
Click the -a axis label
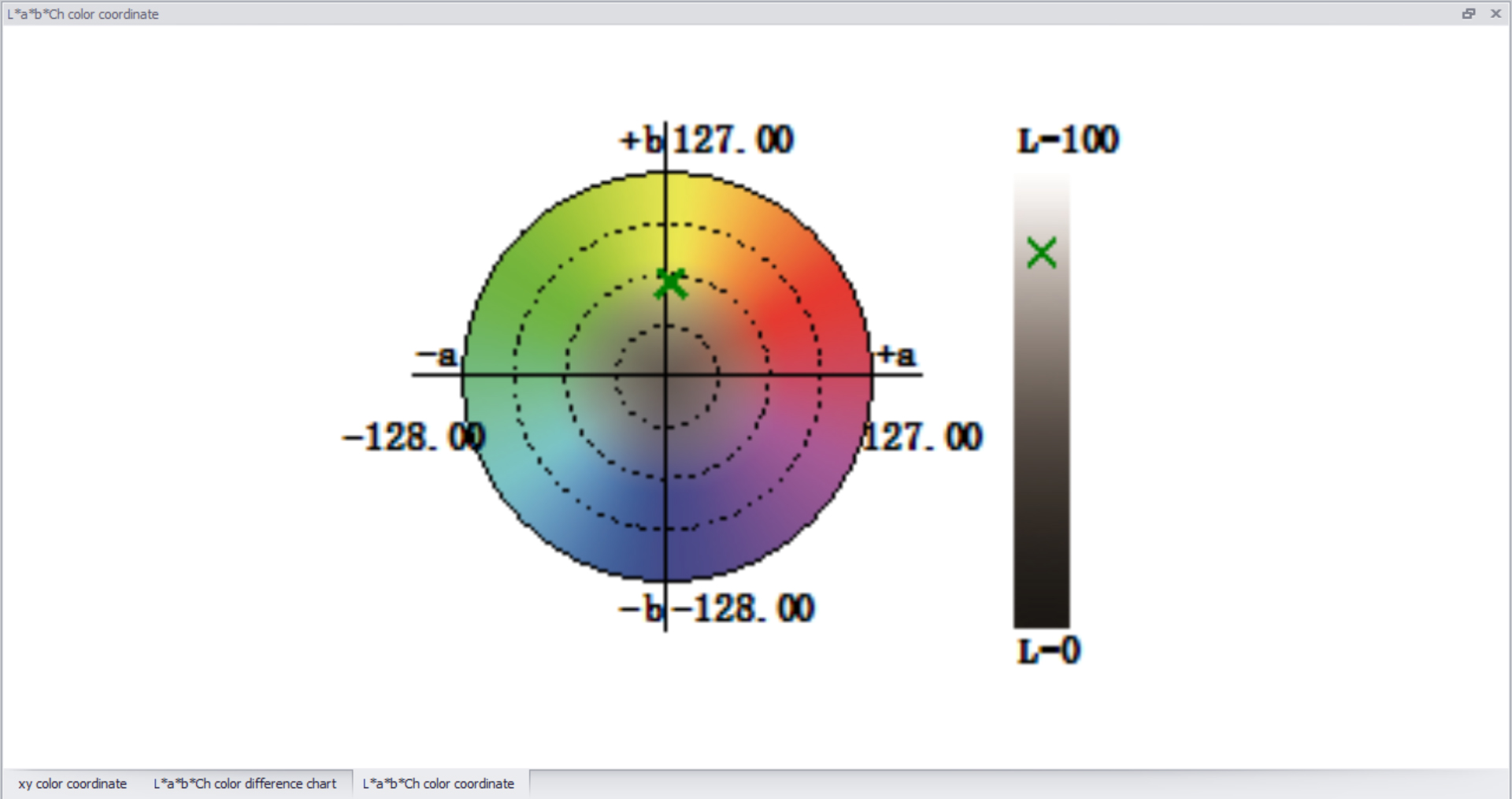coord(435,357)
